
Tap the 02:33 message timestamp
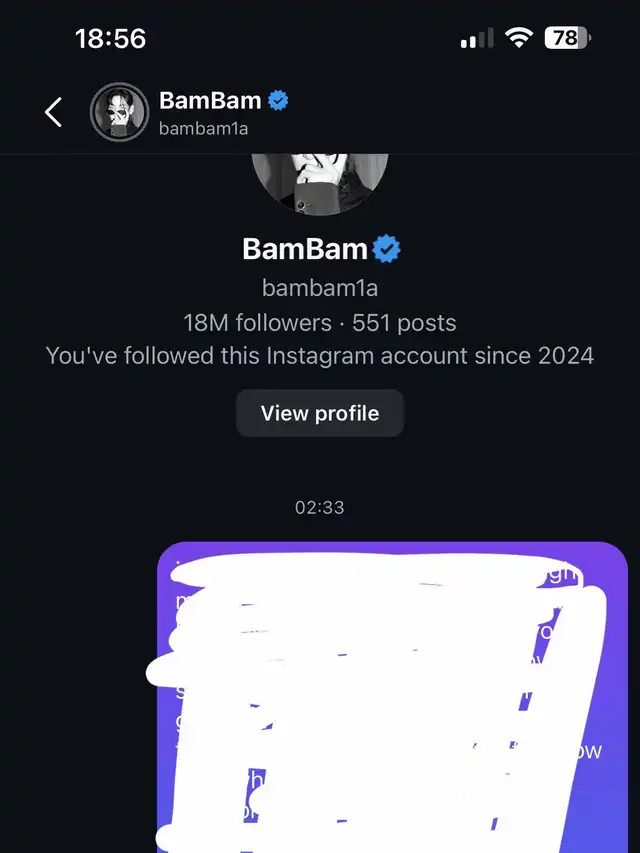point(319,507)
